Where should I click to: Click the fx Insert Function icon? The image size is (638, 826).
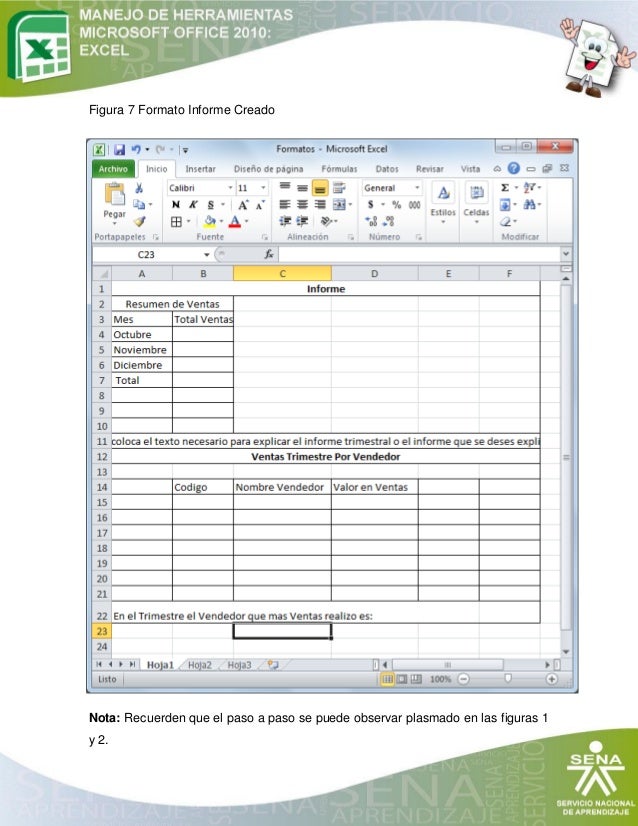pos(269,254)
